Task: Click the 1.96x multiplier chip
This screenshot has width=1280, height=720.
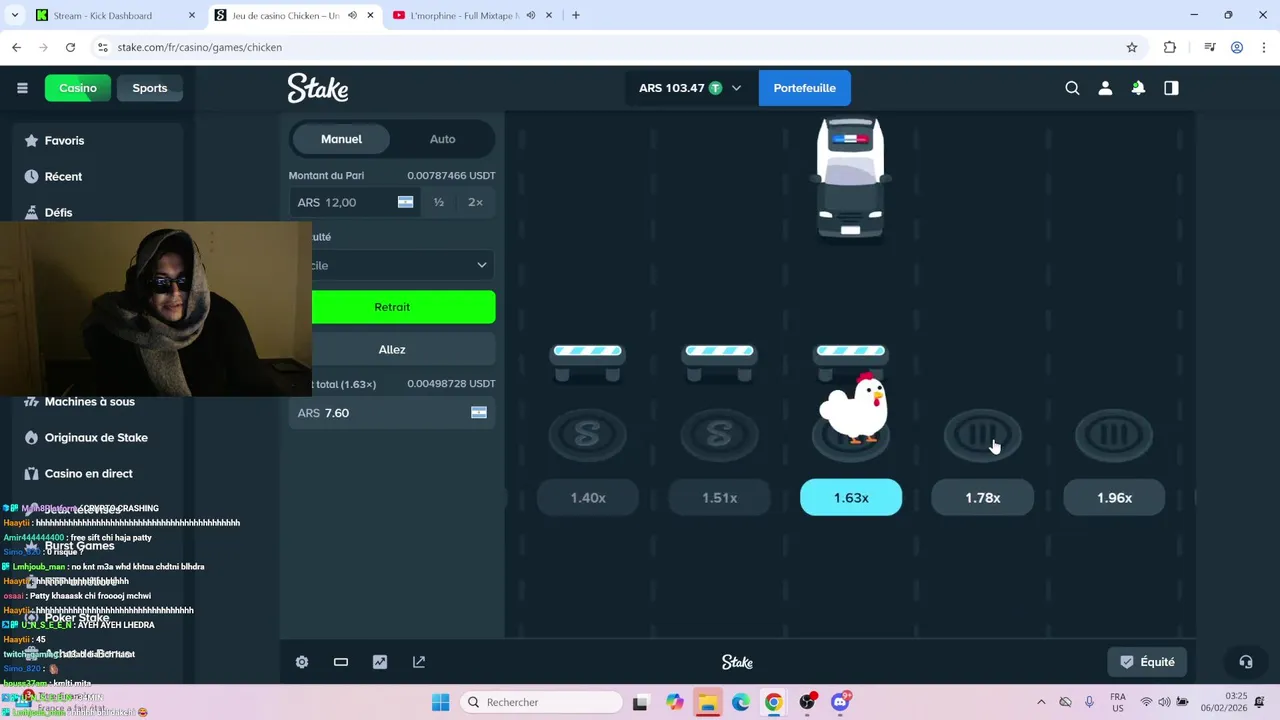Action: (1114, 498)
